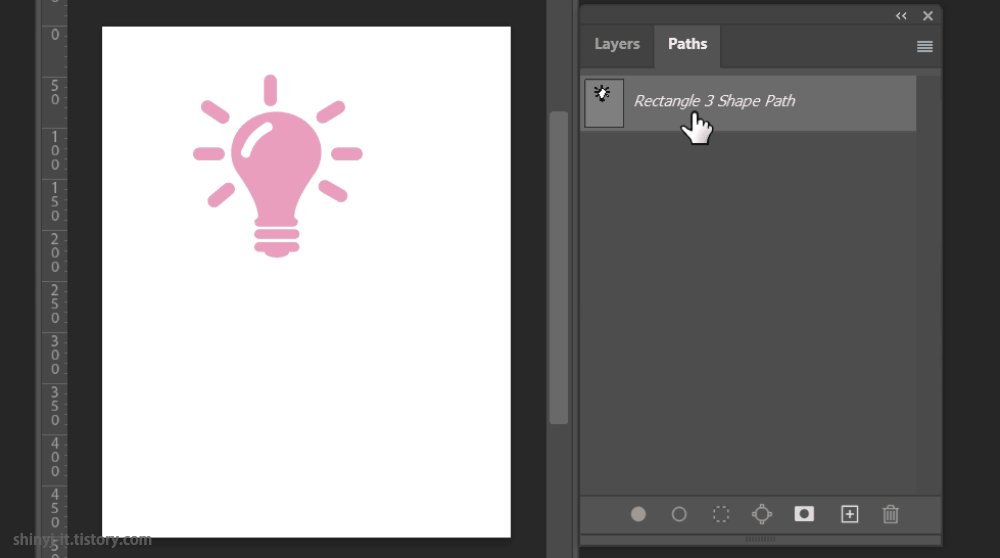Click the lightbulb path thumbnail

[x=604, y=103]
